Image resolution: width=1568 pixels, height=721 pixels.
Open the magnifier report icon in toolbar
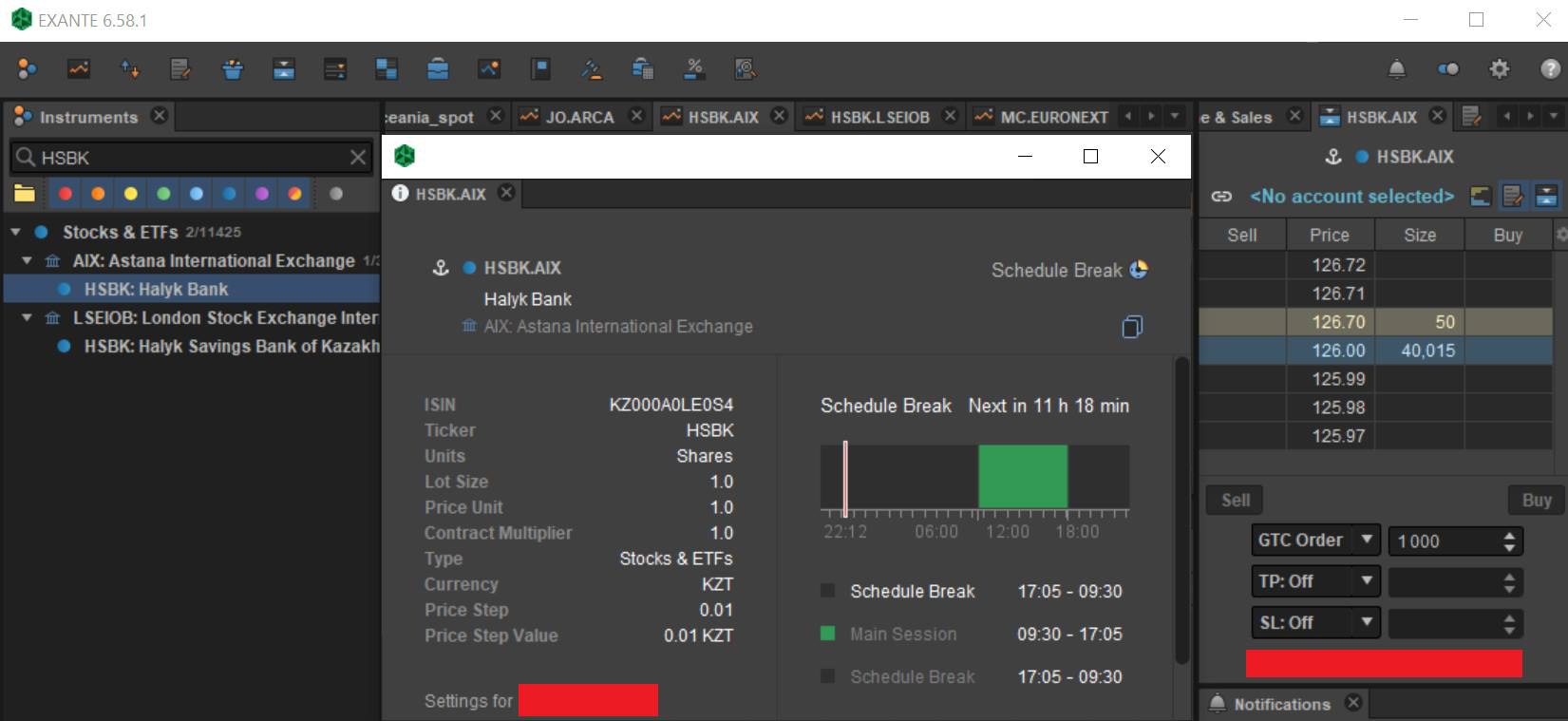point(746,68)
